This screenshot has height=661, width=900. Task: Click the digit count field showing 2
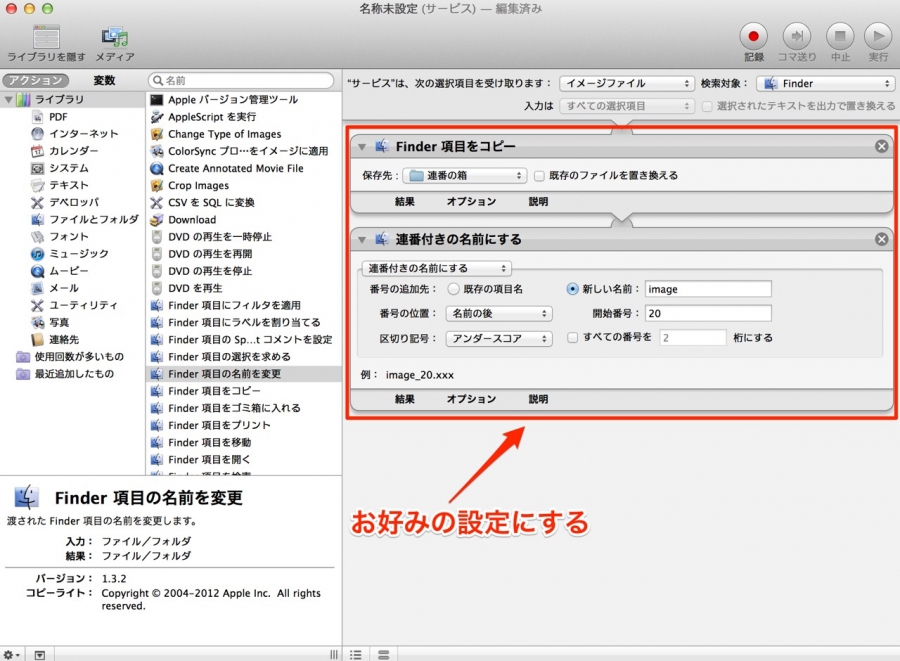point(693,337)
